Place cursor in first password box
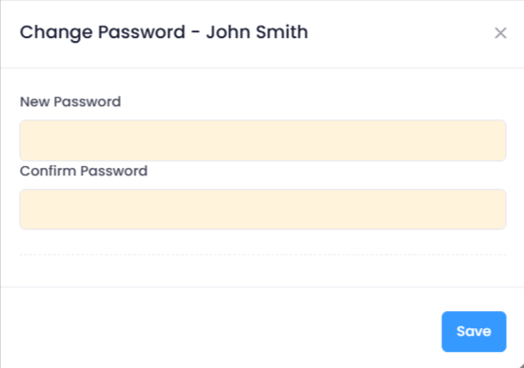Screen dimensions: 524x368 263,140
